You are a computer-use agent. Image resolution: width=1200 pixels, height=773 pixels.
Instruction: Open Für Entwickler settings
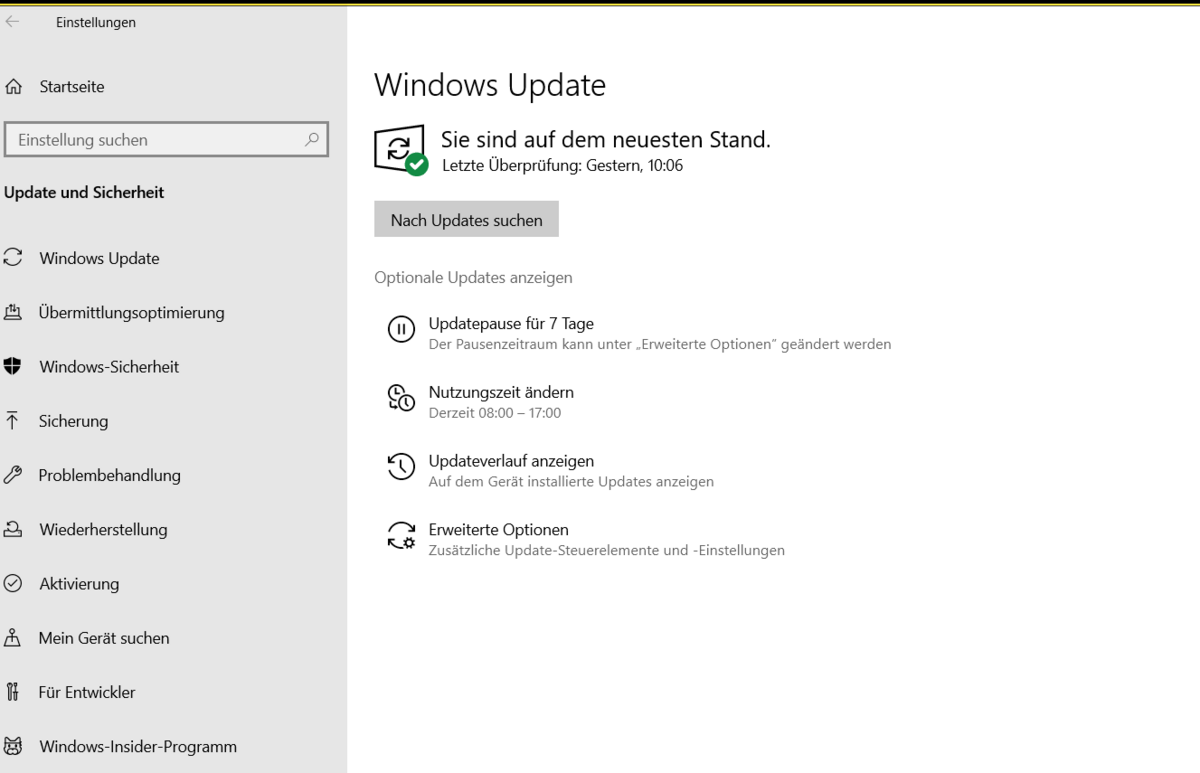pyautogui.click(x=87, y=692)
